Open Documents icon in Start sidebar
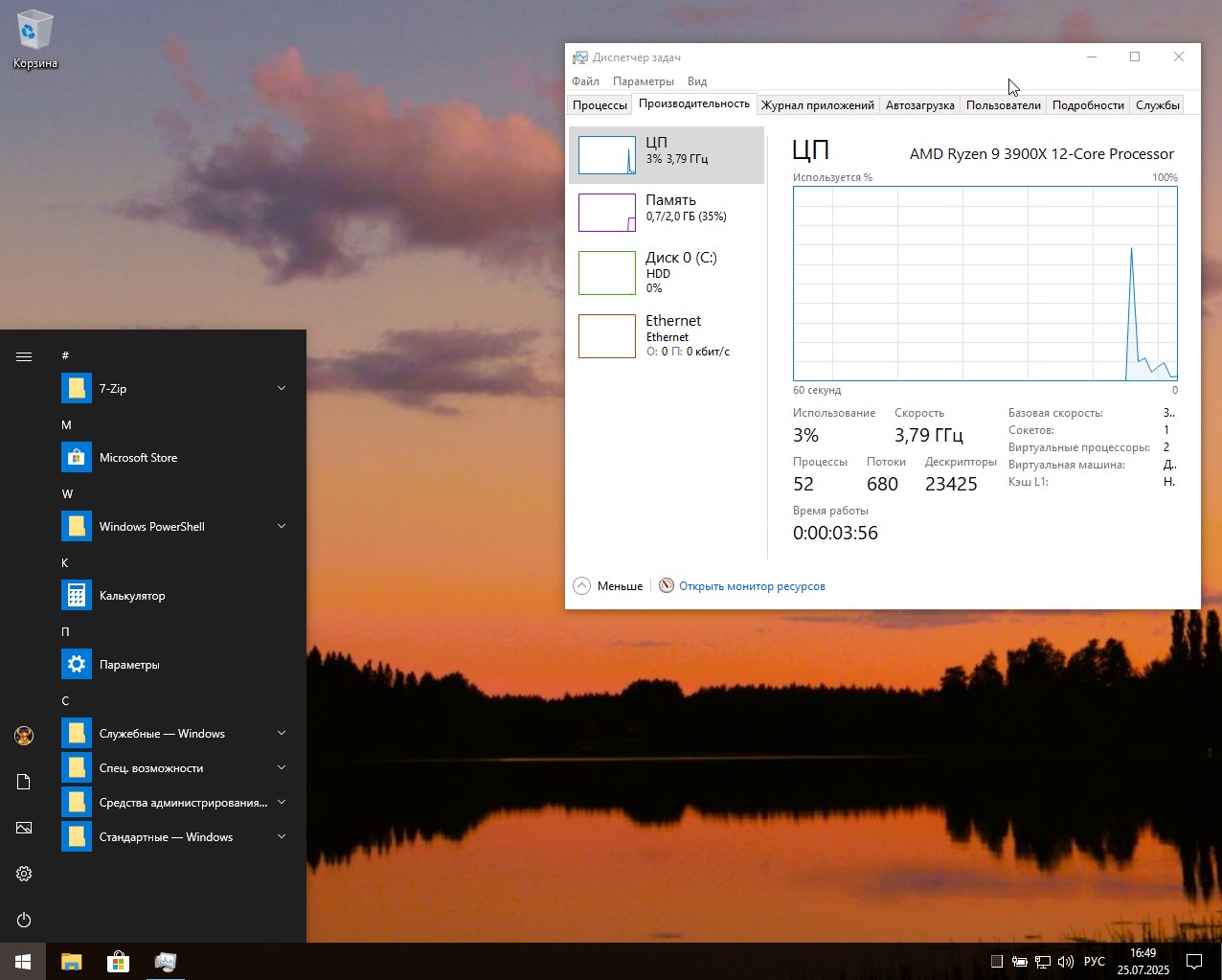This screenshot has width=1222, height=980. coord(24,782)
